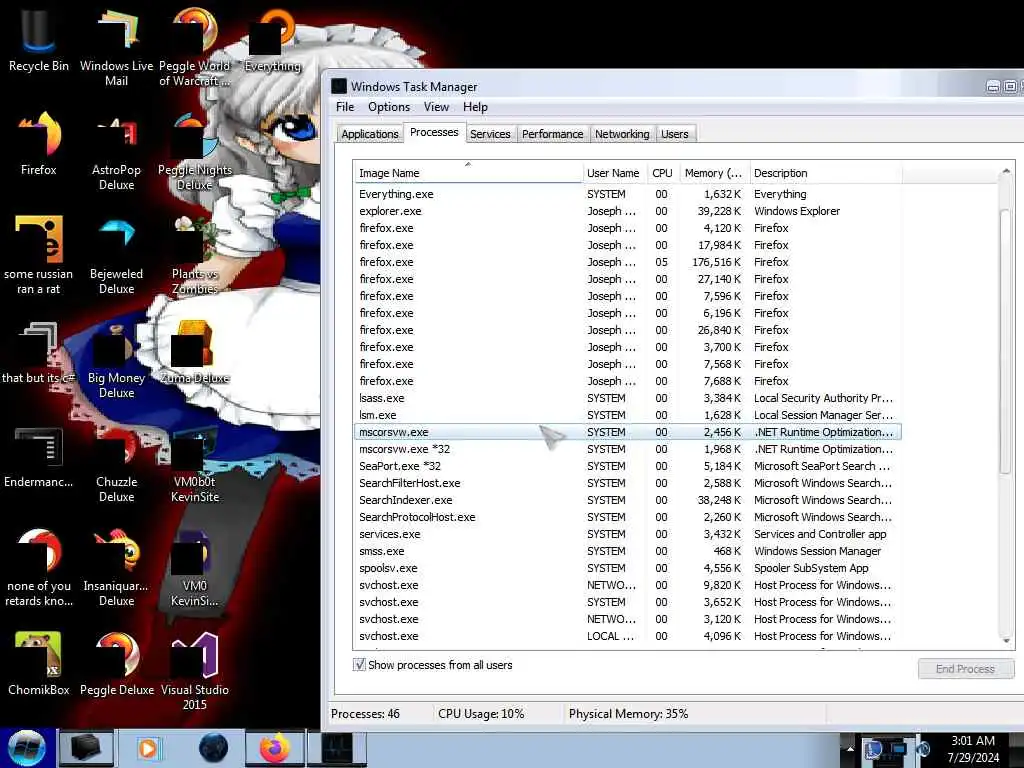
Task: Select the ChomikBox desktop icon
Action: coord(38,664)
